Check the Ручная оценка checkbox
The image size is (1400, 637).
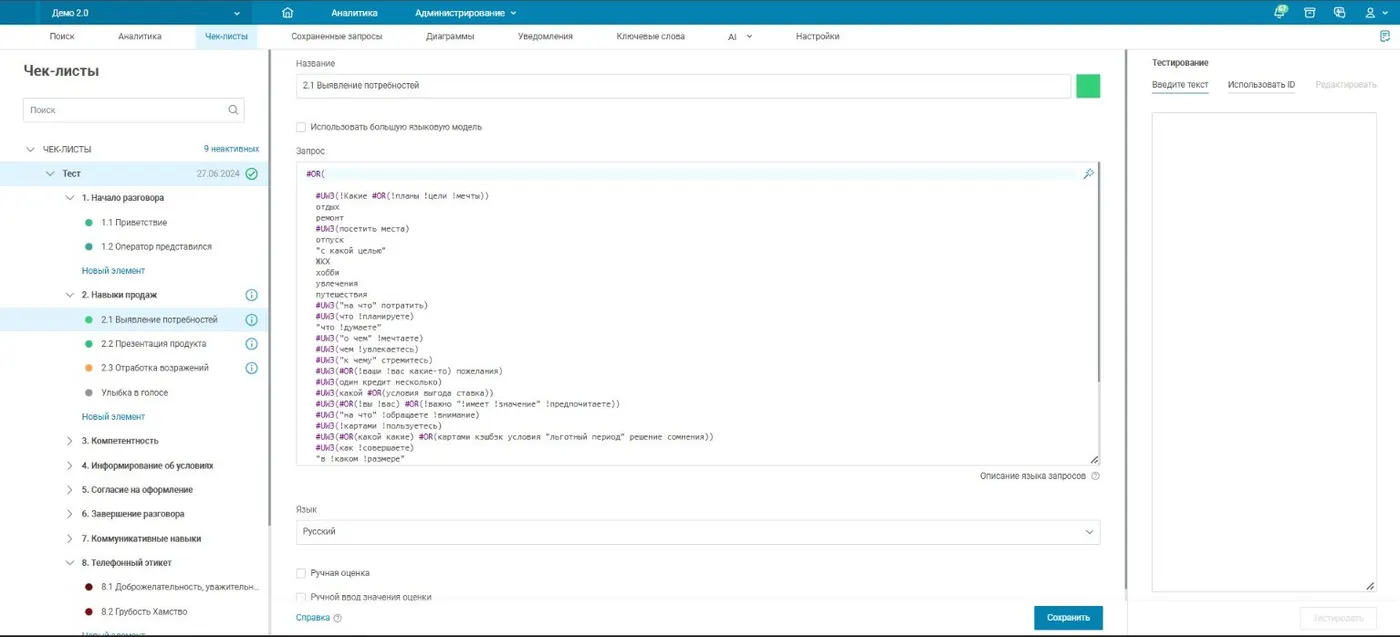[x=301, y=573]
